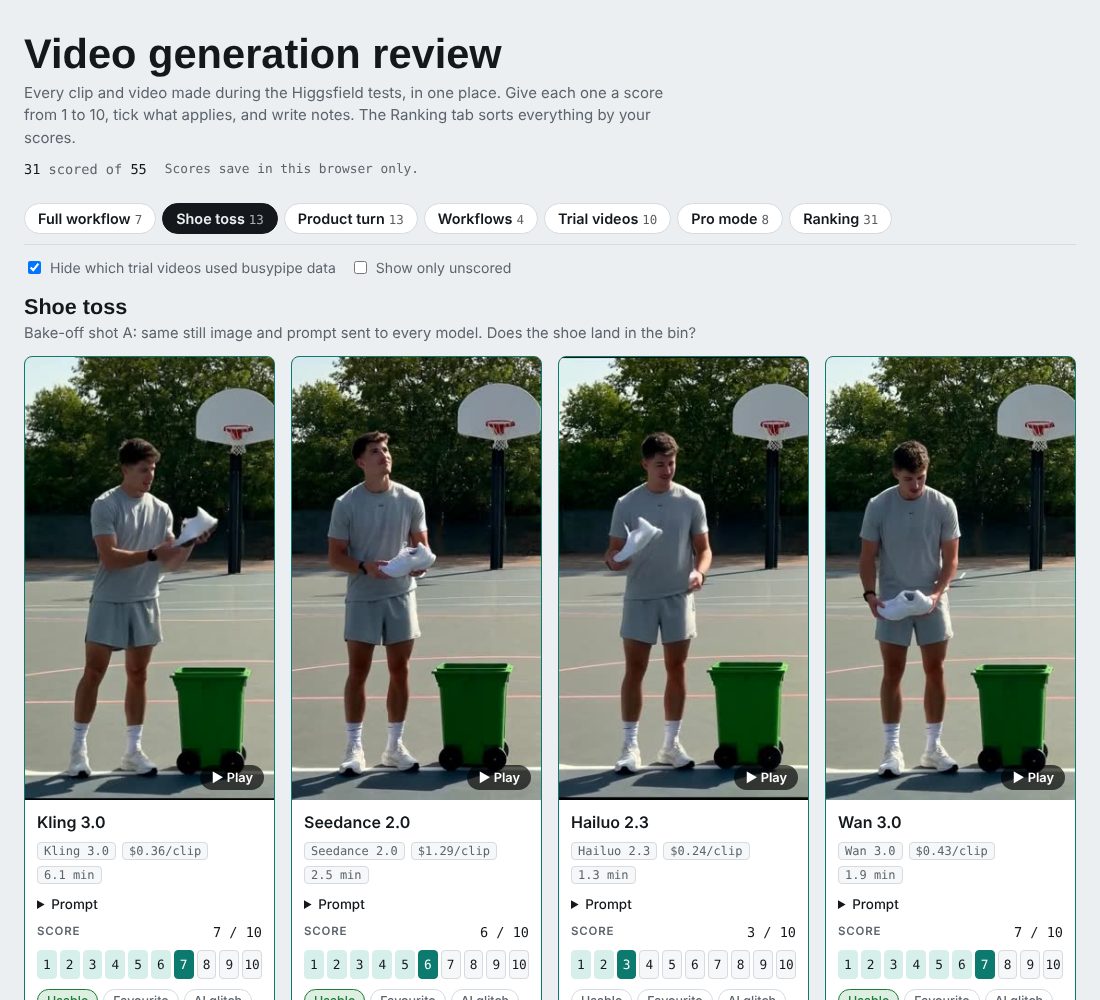Image resolution: width=1100 pixels, height=1000 pixels.
Task: Give Kling 3.0 a score of 1
Action: coord(47,964)
